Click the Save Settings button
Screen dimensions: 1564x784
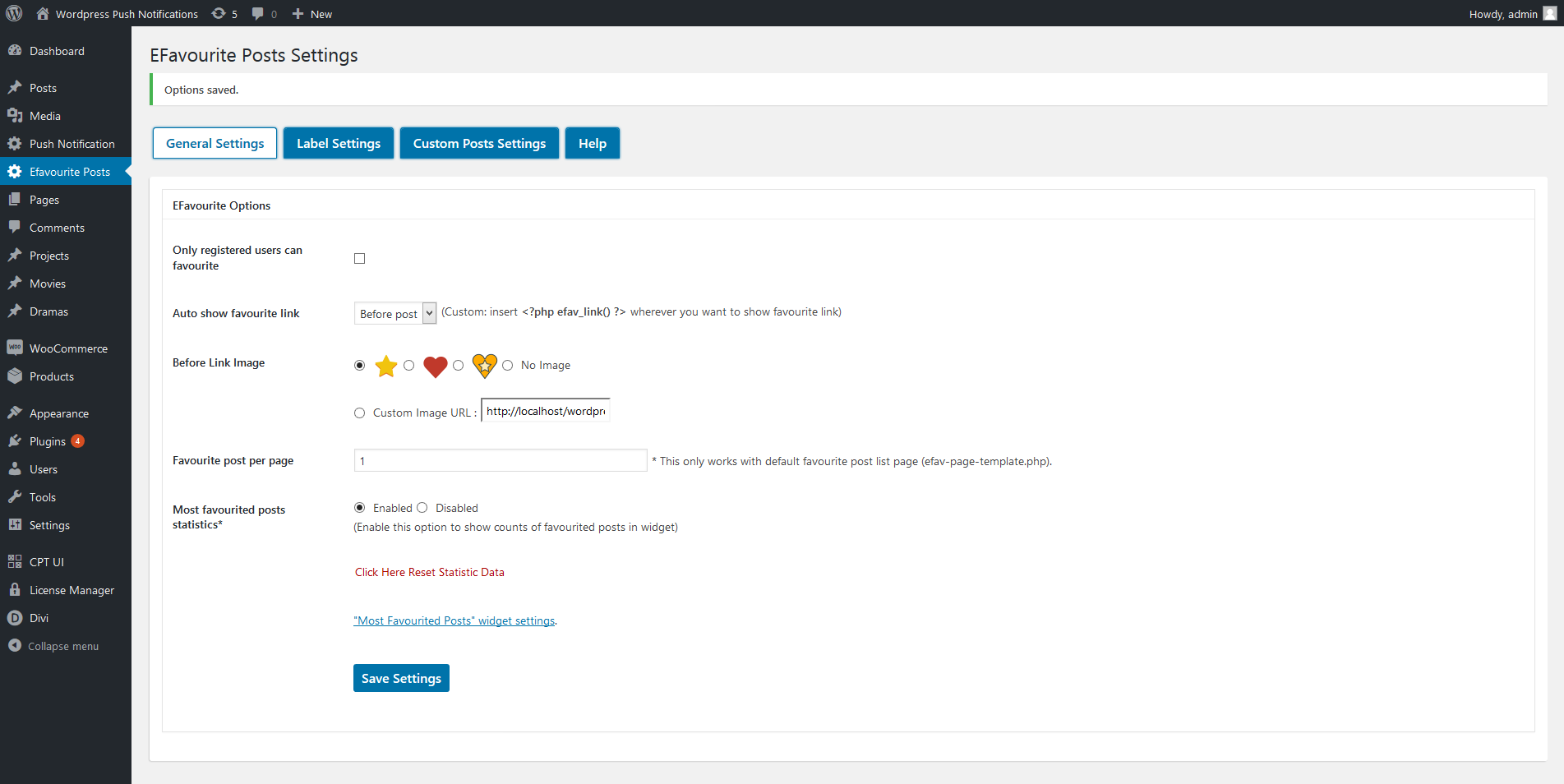(x=401, y=678)
